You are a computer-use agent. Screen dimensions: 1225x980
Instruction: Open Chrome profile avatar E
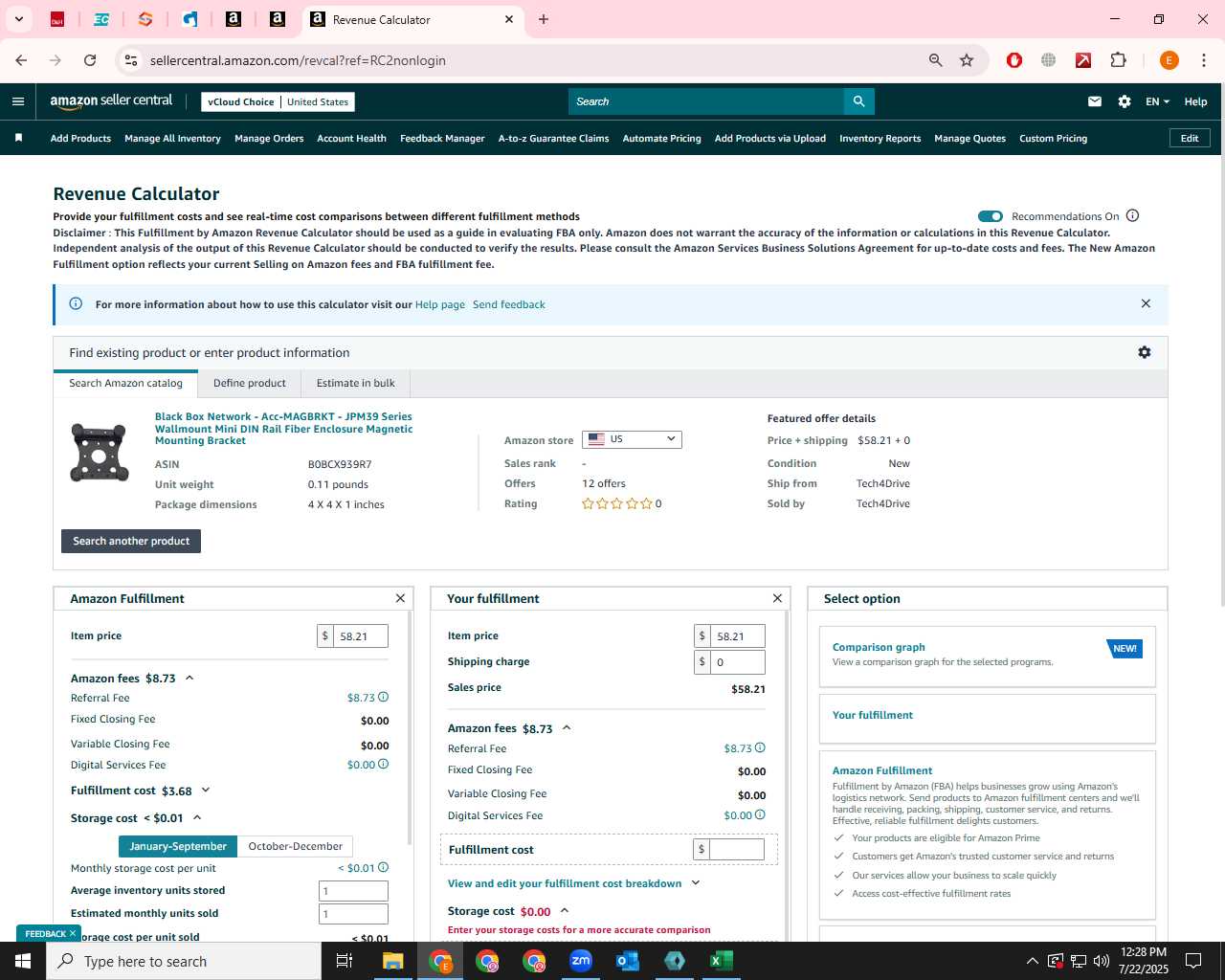[x=1169, y=60]
